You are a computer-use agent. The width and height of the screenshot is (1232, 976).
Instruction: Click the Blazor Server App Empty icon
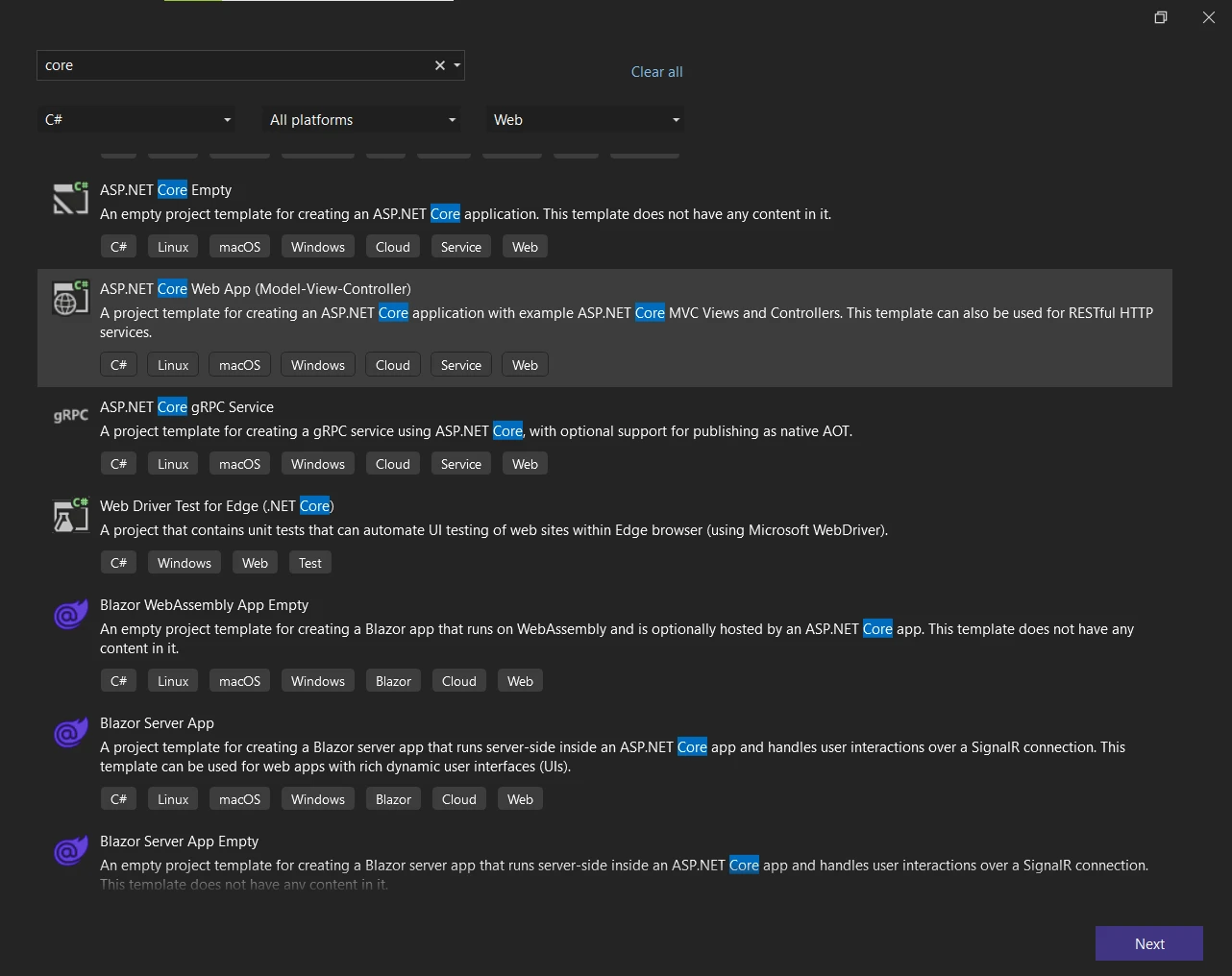coord(70,850)
